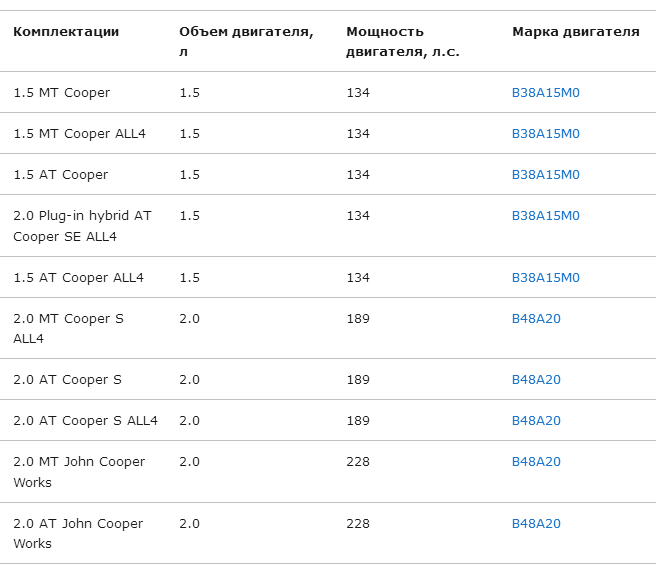Screen dimensions: 656x570
Task: Open B38A15M0 link for 1.5 MT Cooper
Action: point(545,93)
